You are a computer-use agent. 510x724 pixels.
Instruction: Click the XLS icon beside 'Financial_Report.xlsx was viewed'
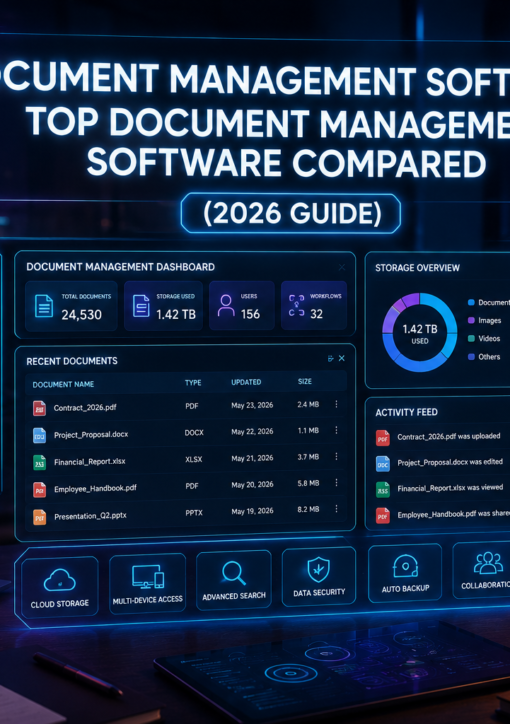point(383,489)
